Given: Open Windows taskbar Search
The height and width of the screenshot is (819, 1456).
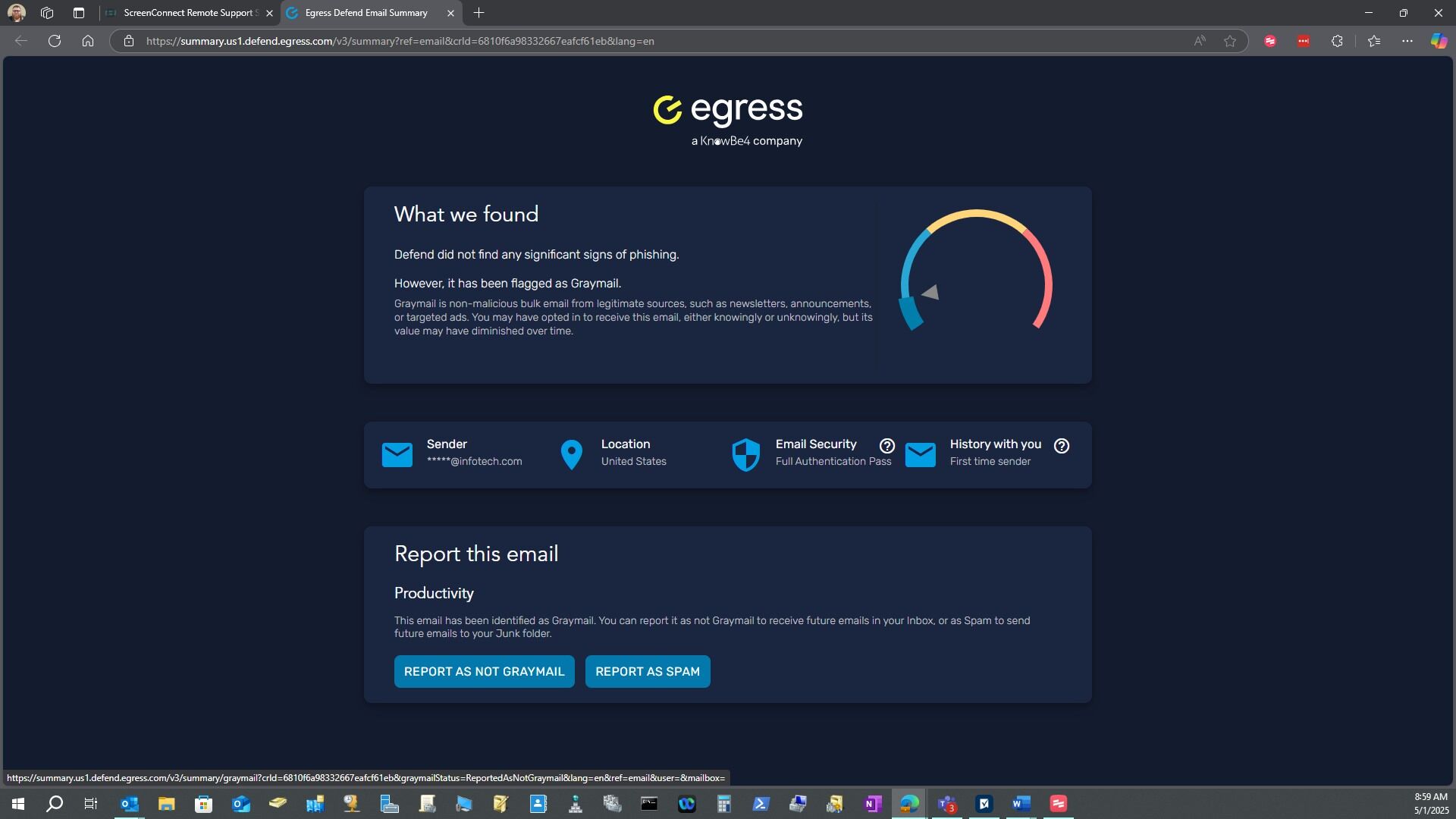Looking at the screenshot, I should tap(55, 804).
